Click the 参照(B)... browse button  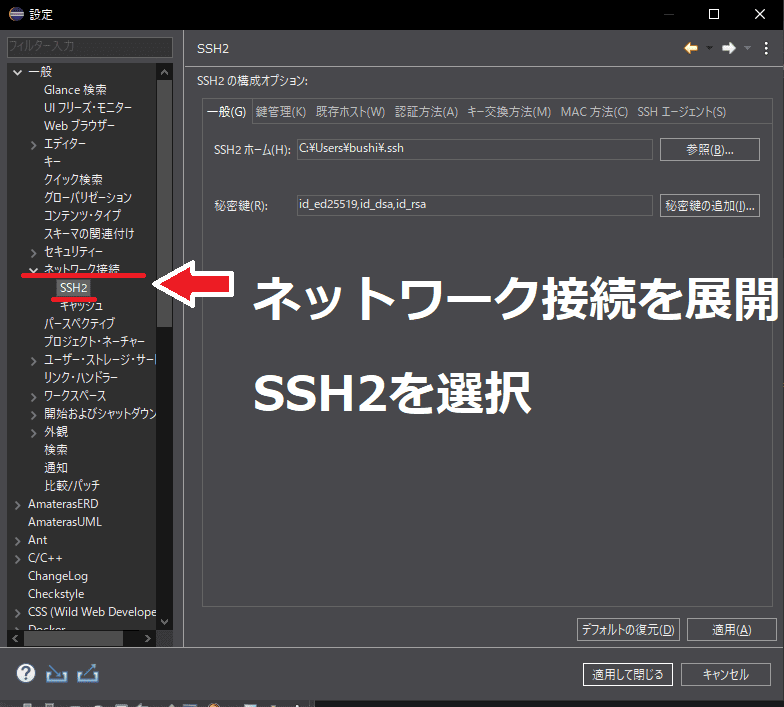[x=710, y=150]
